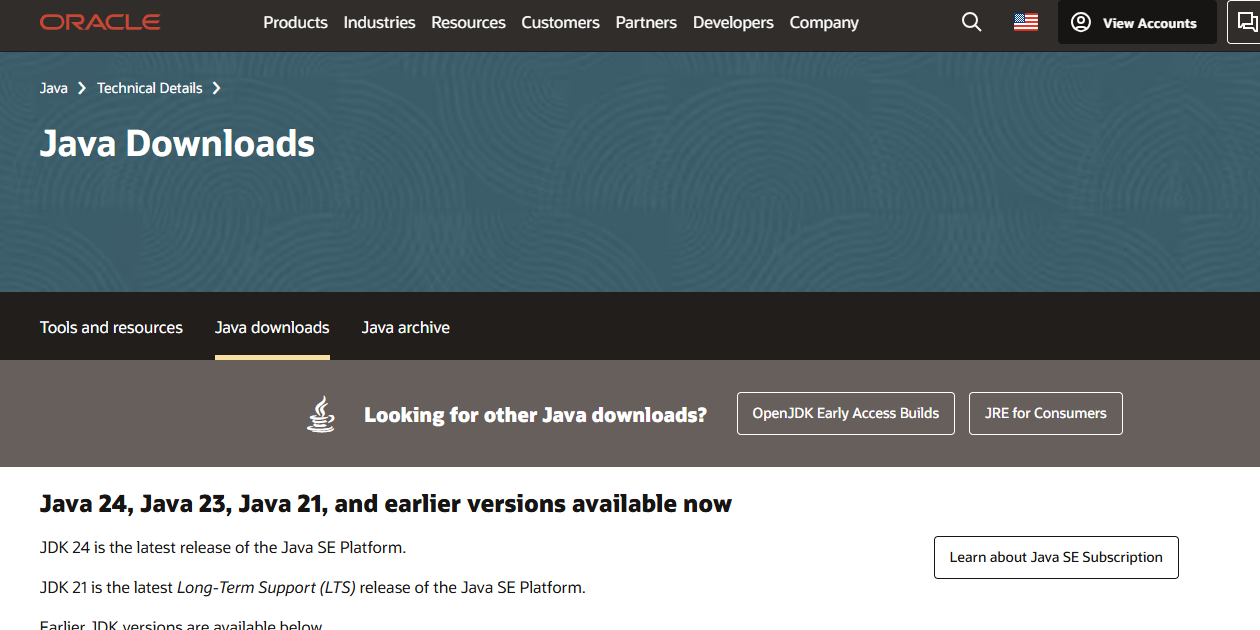Select the Java downloads tab

click(272, 327)
